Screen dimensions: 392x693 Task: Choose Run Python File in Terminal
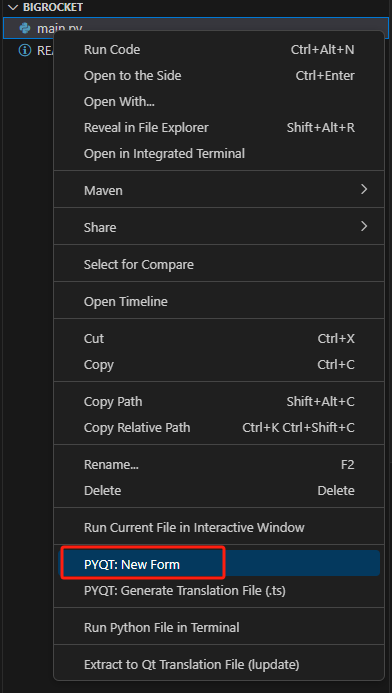[219, 628]
